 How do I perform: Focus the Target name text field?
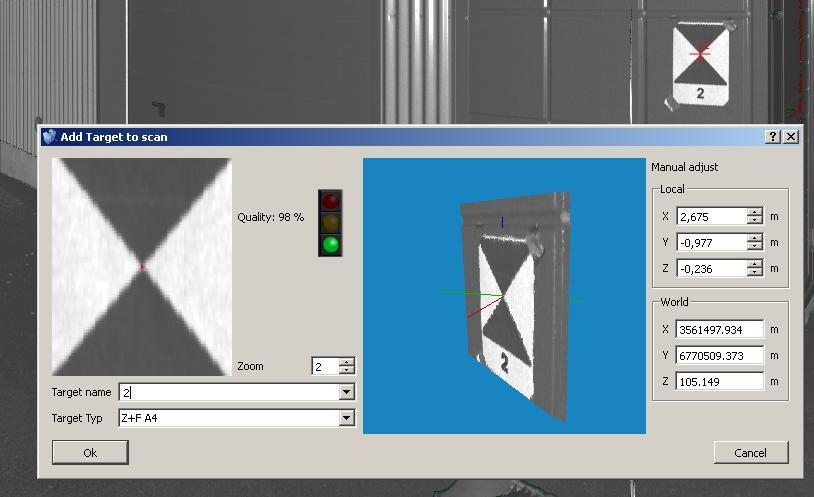(229, 392)
